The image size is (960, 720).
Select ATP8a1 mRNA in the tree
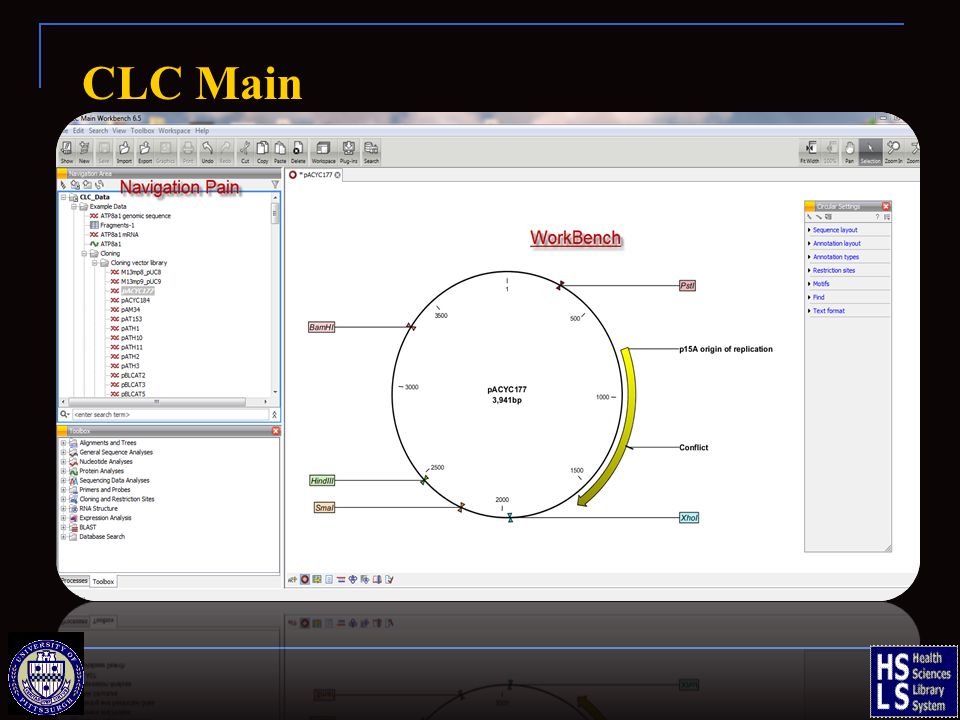(x=119, y=234)
